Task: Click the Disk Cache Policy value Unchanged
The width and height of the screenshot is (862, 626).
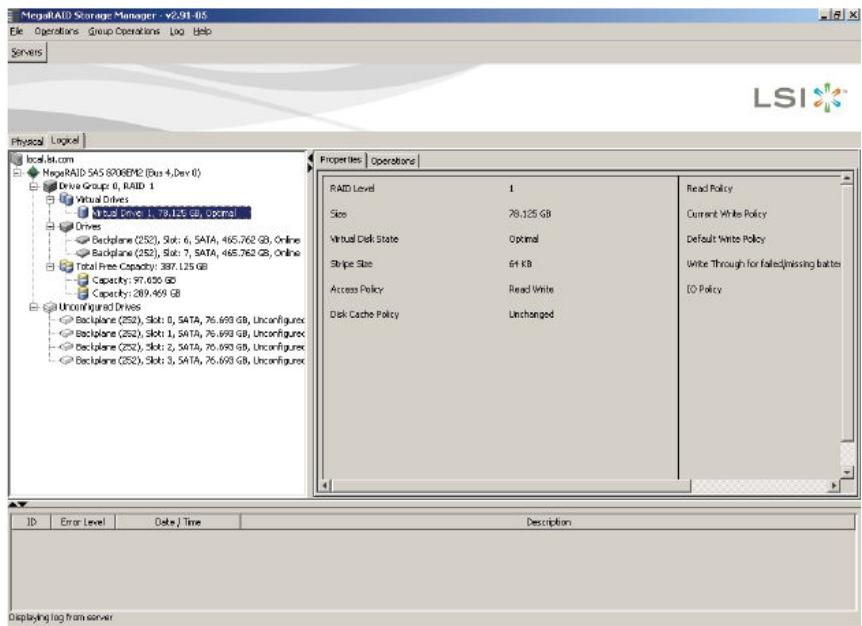Action: (531, 314)
